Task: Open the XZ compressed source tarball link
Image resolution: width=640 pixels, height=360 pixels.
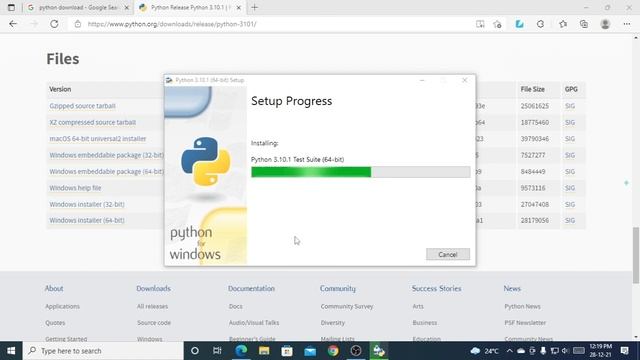Action: pyautogui.click(x=93, y=122)
